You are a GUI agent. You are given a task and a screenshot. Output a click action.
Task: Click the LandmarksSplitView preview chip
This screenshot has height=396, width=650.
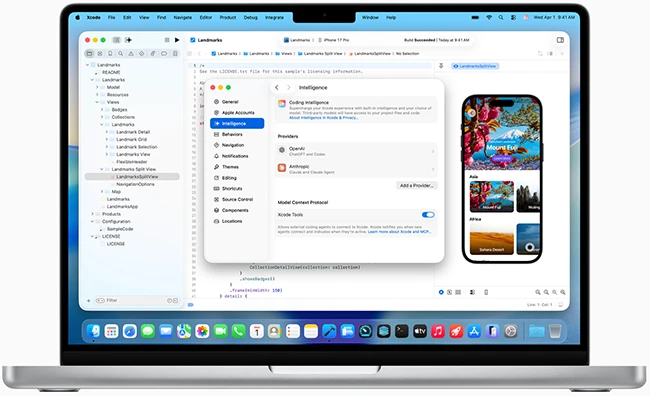point(475,66)
